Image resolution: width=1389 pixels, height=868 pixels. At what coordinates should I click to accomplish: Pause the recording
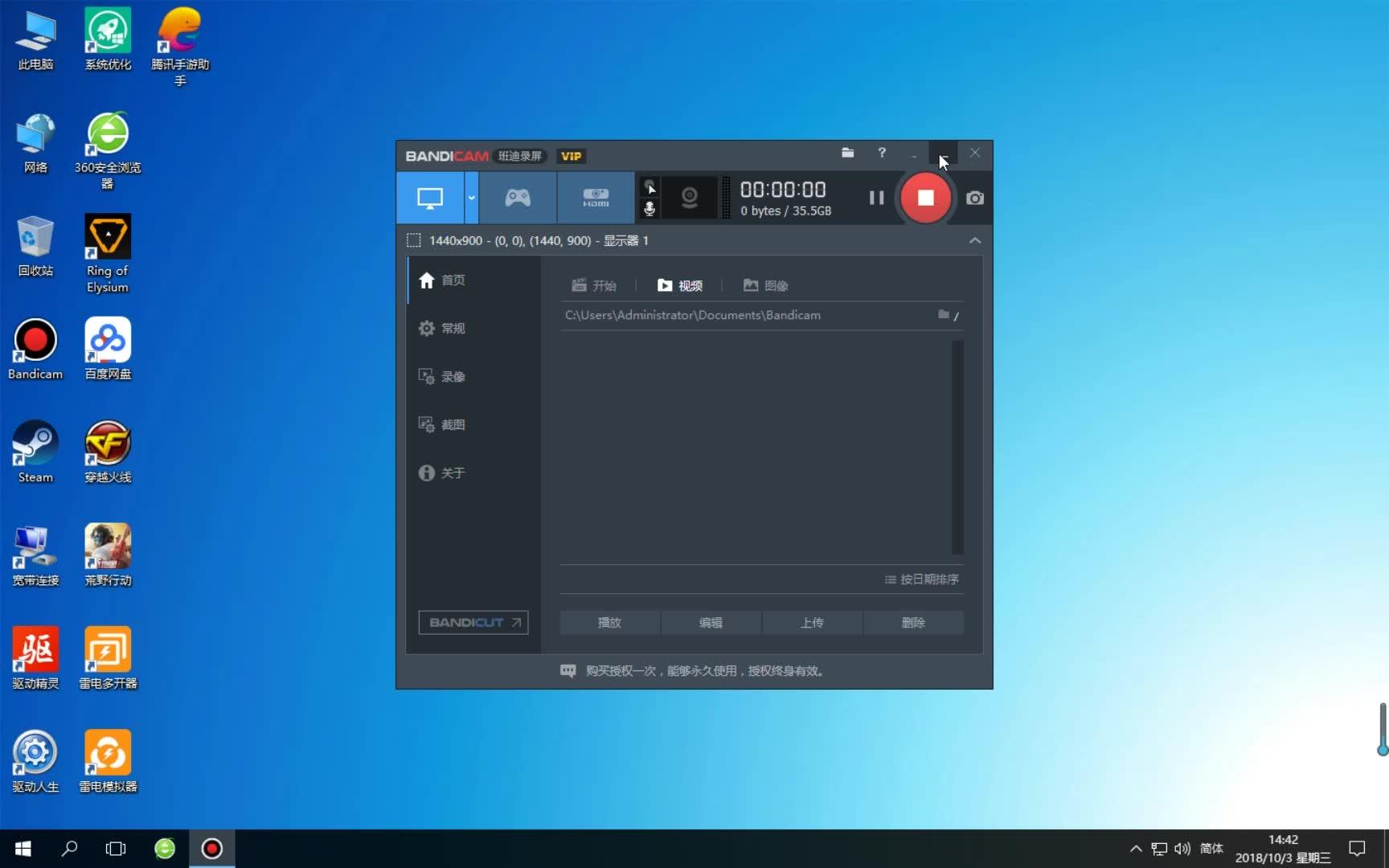(876, 198)
